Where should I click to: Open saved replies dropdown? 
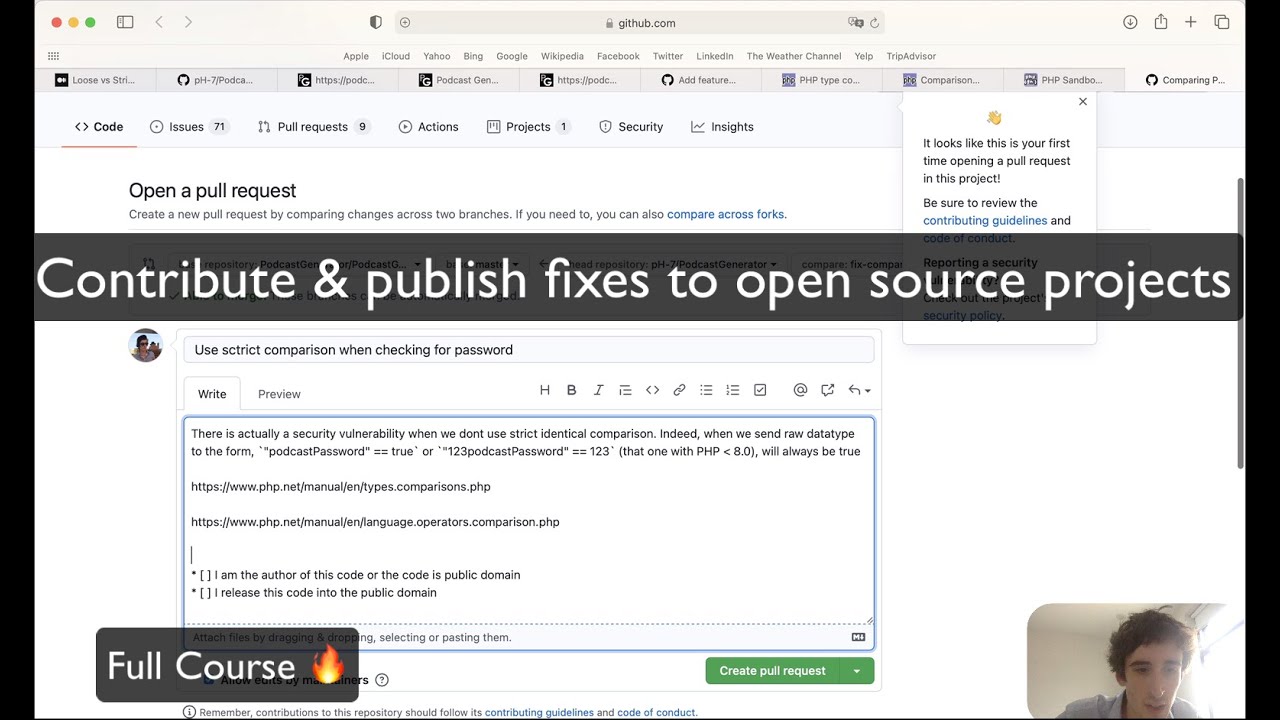(x=859, y=390)
